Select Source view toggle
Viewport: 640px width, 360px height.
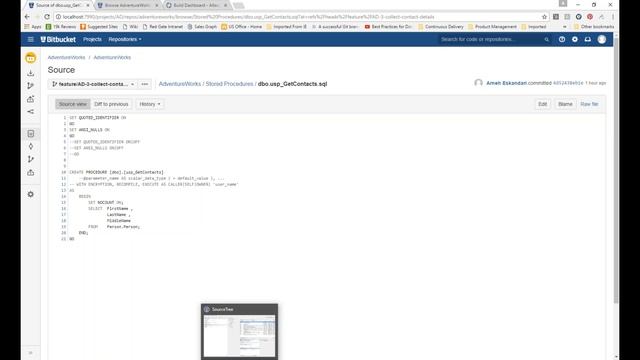pos(73,104)
